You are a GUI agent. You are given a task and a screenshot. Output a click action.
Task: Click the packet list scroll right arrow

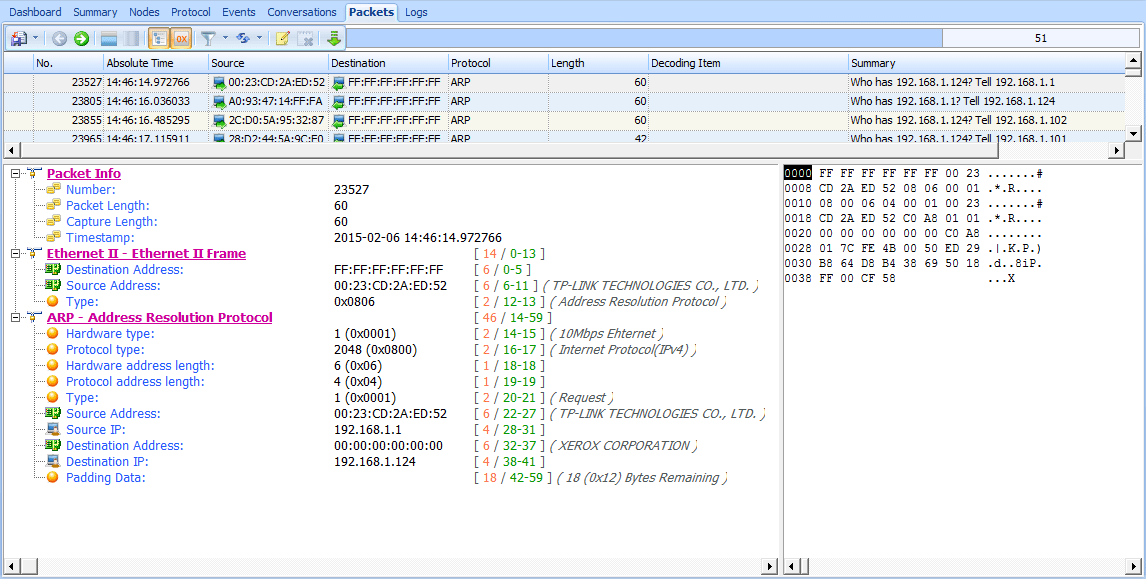click(x=1117, y=150)
